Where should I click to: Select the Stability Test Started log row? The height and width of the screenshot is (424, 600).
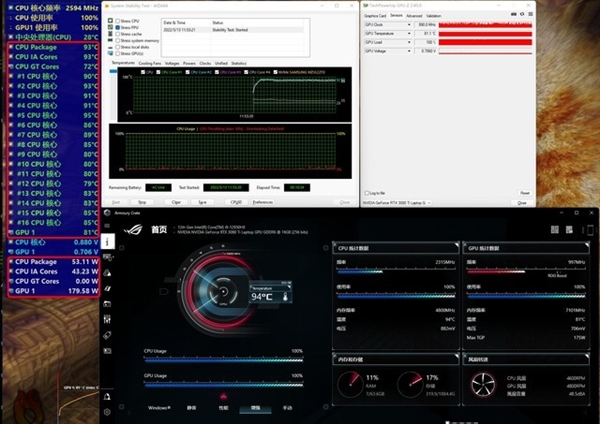click(233, 29)
